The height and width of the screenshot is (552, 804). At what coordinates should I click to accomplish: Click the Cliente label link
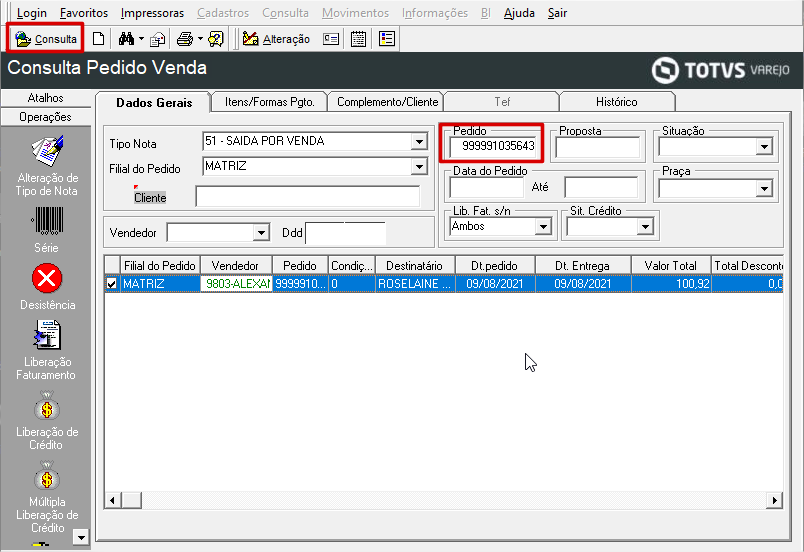click(x=150, y=198)
